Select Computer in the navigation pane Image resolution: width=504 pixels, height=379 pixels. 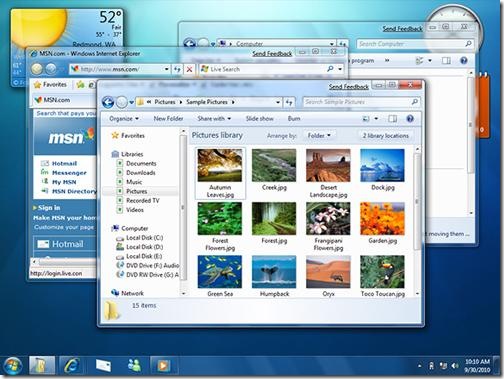pos(130,228)
